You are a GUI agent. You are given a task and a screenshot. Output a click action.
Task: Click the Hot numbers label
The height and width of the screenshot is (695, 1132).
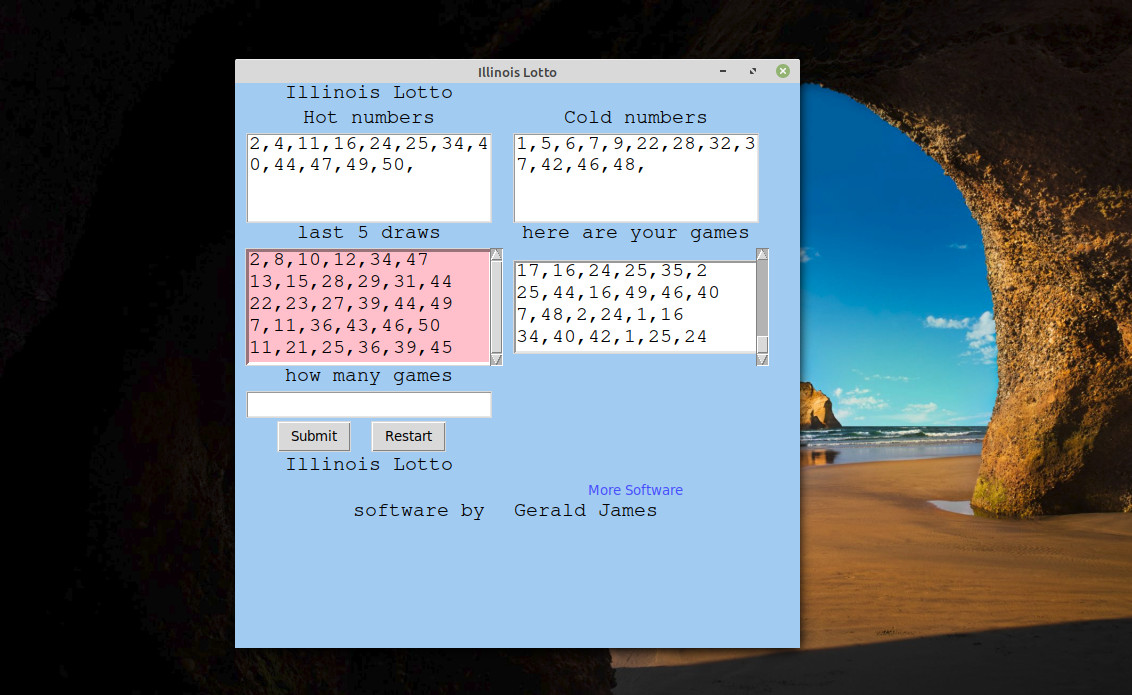click(369, 118)
